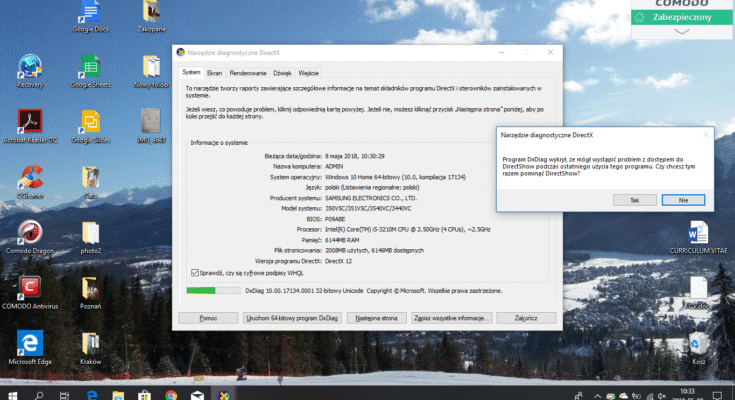Viewport: 735px width, 400px height.
Task: Expand hidden system tray icons chevron
Action: tap(597, 396)
